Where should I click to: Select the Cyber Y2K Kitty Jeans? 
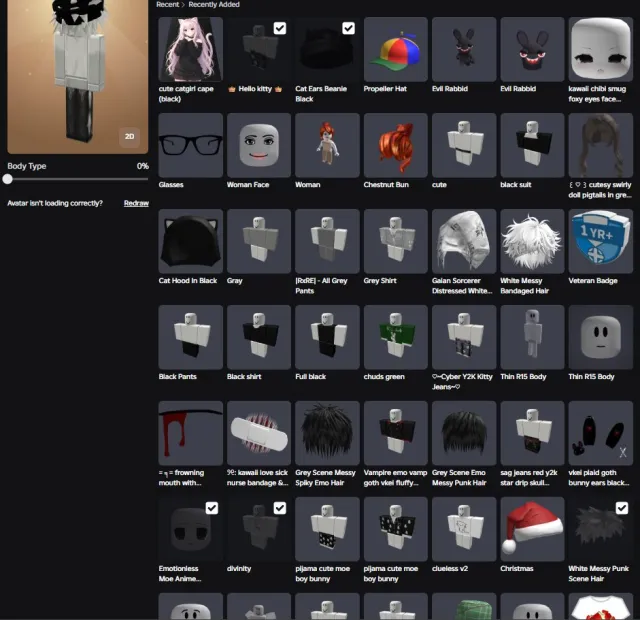click(x=464, y=337)
